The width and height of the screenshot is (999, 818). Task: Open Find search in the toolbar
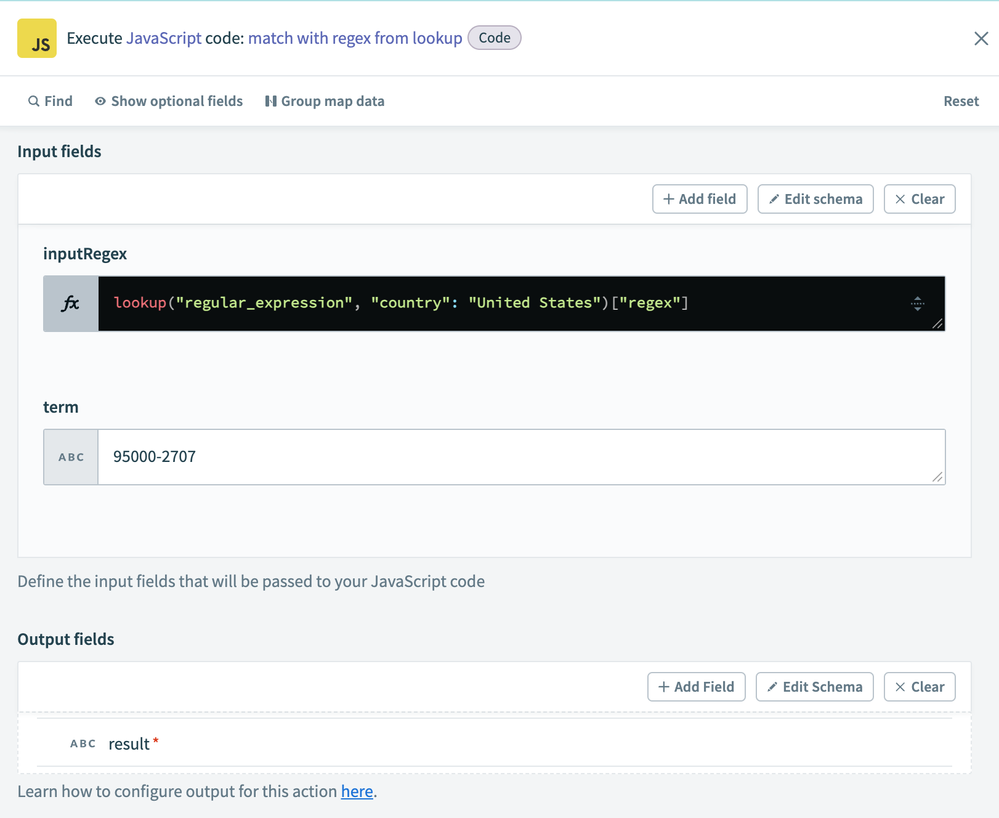[x=50, y=101]
